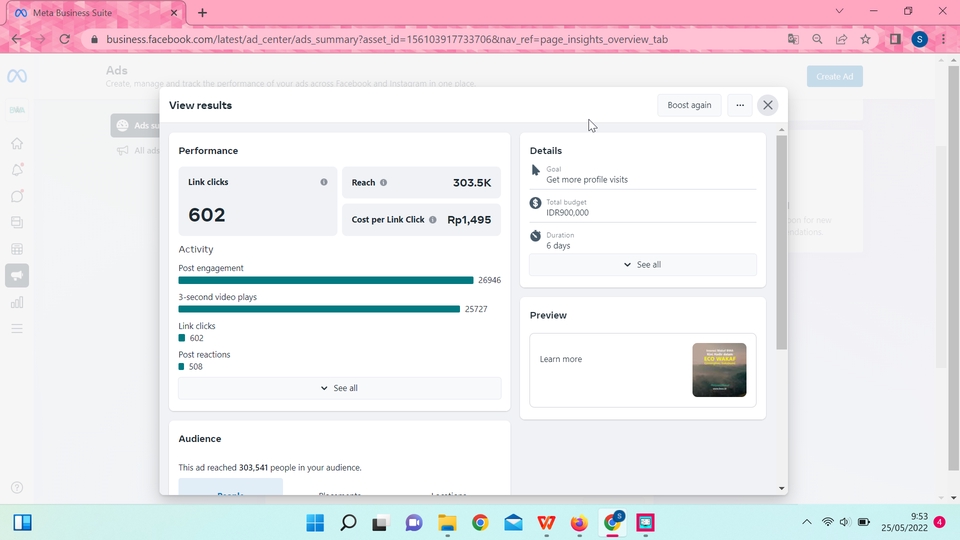Open more options ellipsis in View results
This screenshot has height=540, width=960.
pyautogui.click(x=740, y=105)
